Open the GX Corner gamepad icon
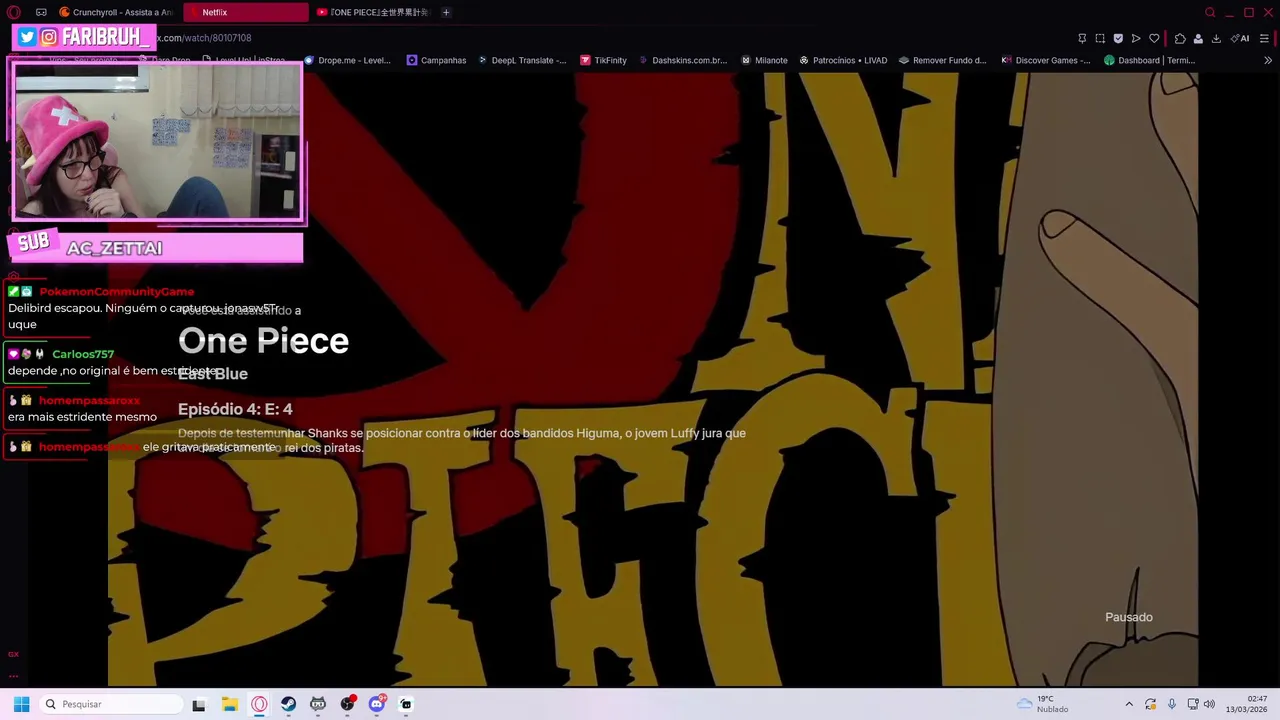 [x=41, y=12]
